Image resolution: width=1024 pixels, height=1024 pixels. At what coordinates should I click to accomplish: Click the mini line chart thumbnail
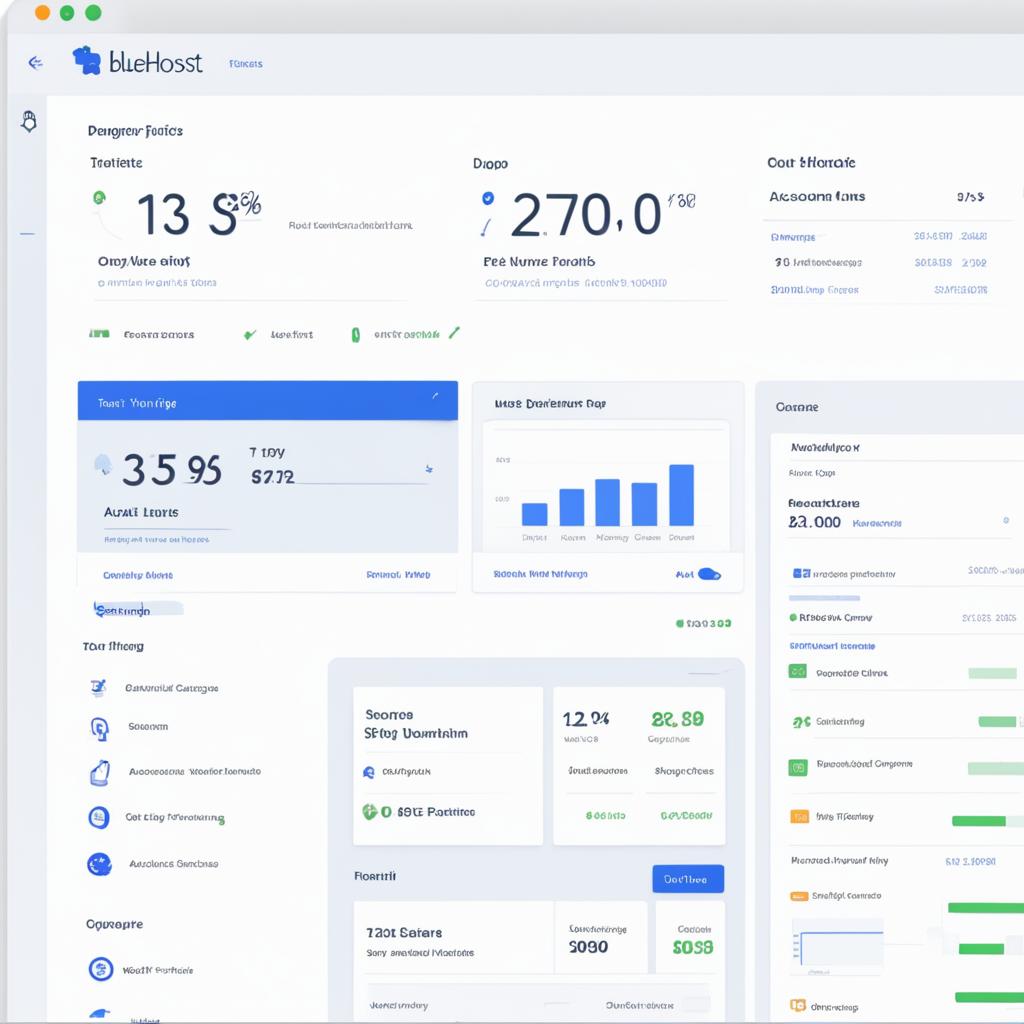(x=837, y=948)
